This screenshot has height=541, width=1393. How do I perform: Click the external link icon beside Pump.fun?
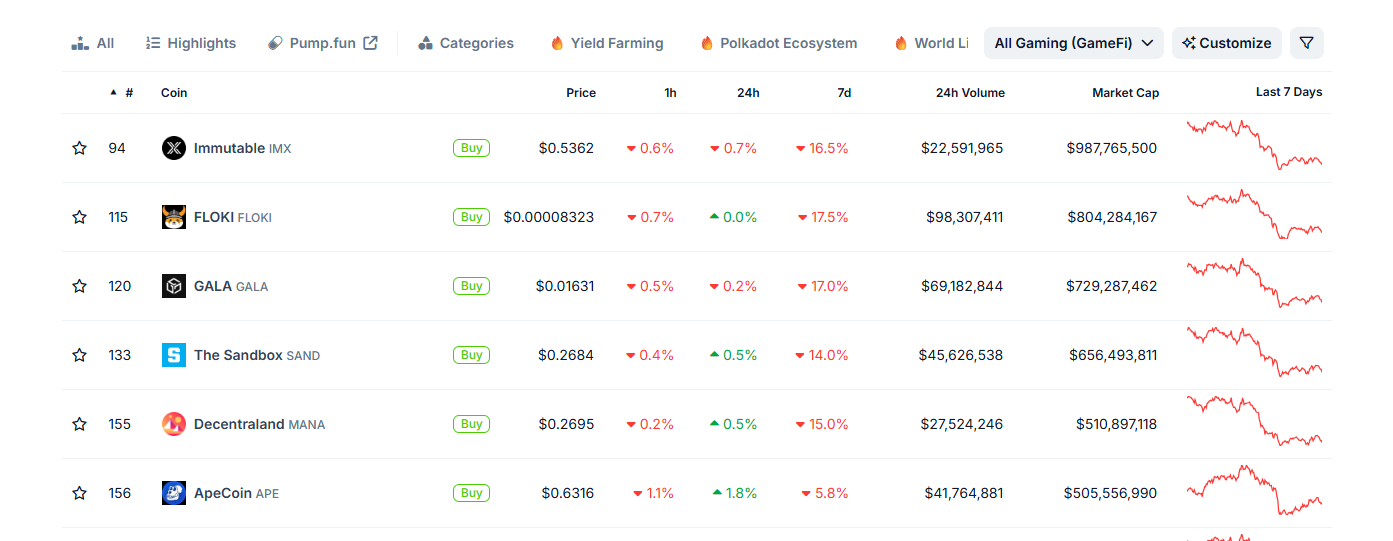(370, 43)
